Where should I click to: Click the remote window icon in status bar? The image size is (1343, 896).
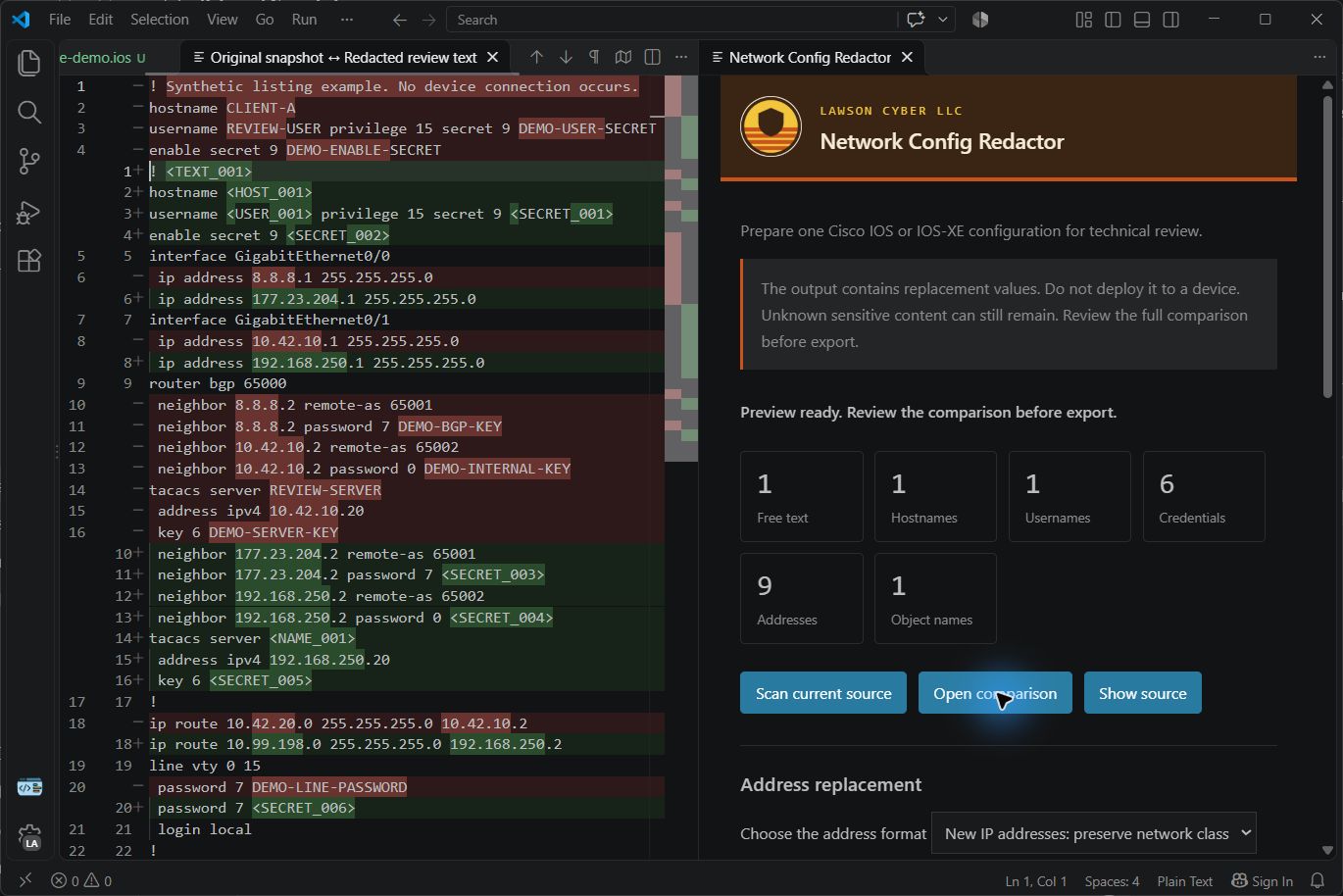25,880
